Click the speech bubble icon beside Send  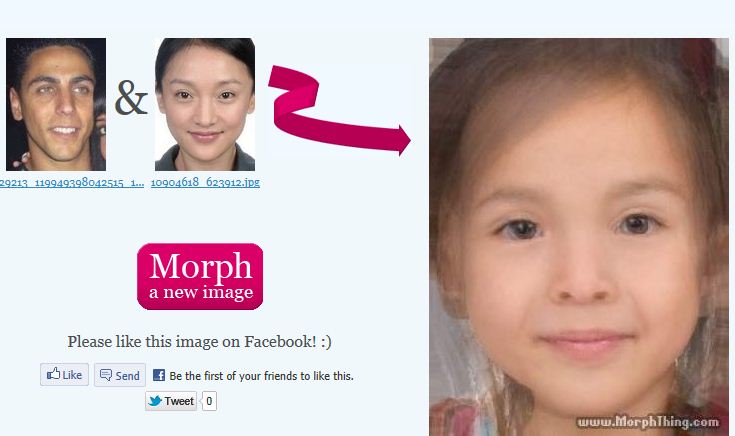coord(106,375)
